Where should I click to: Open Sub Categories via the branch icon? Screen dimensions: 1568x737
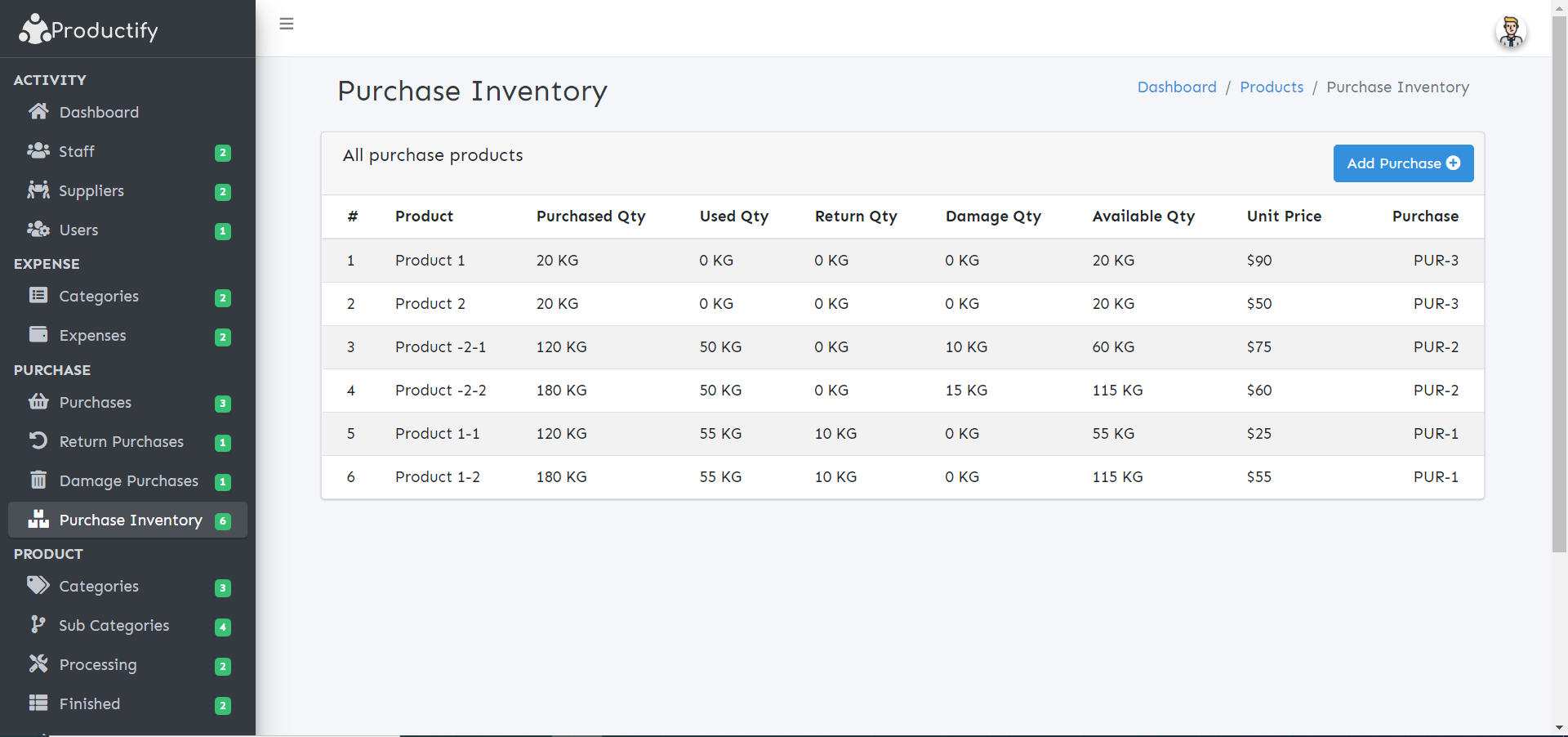(38, 624)
